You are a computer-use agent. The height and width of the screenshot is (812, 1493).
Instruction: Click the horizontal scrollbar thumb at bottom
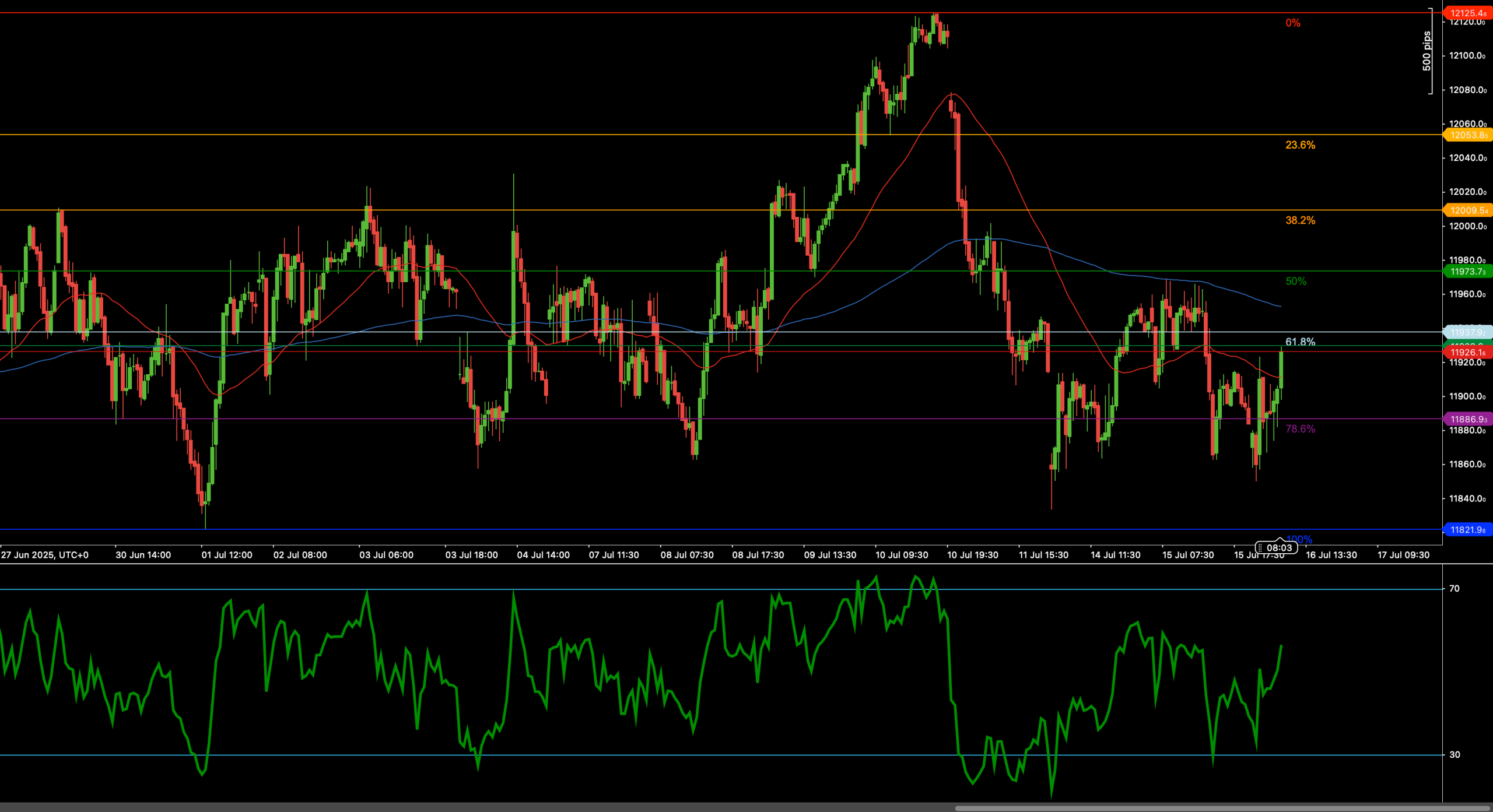[x=1223, y=809]
